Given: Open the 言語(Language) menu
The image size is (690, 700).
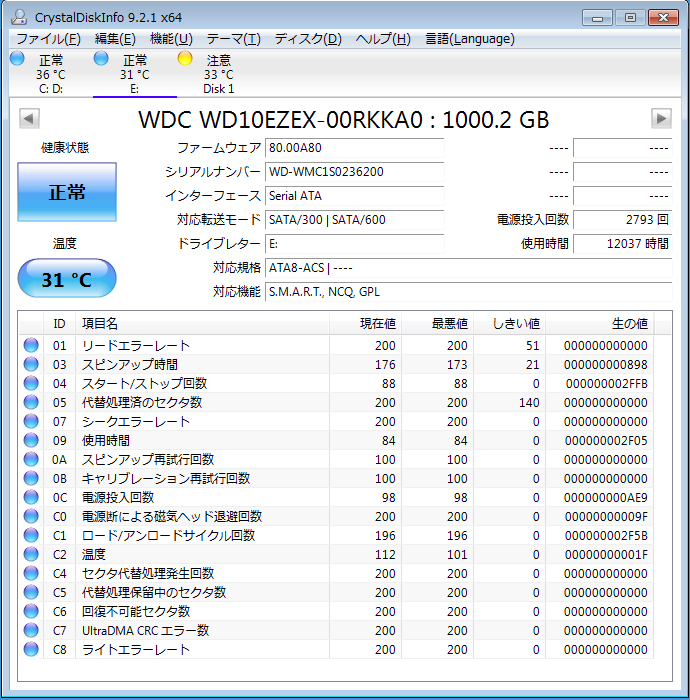Looking at the screenshot, I should pyautogui.click(x=470, y=39).
